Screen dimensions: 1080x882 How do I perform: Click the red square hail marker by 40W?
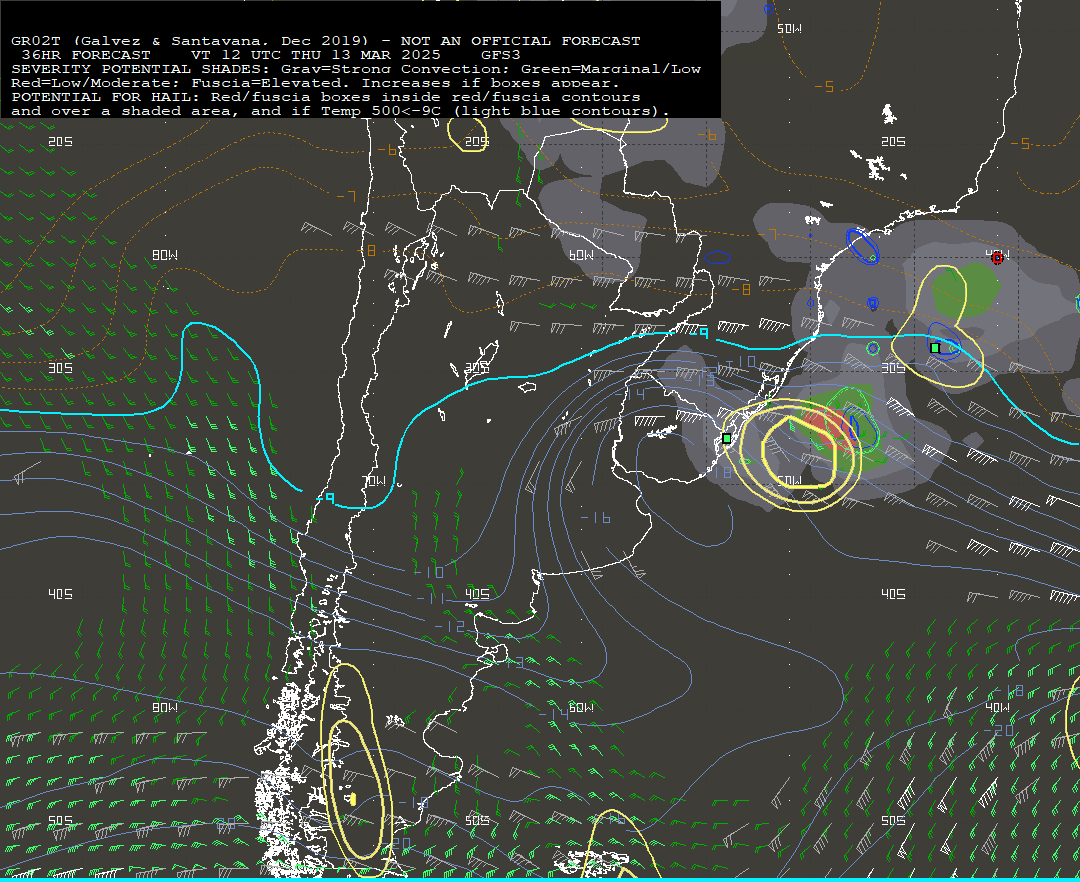pyautogui.click(x=997, y=258)
